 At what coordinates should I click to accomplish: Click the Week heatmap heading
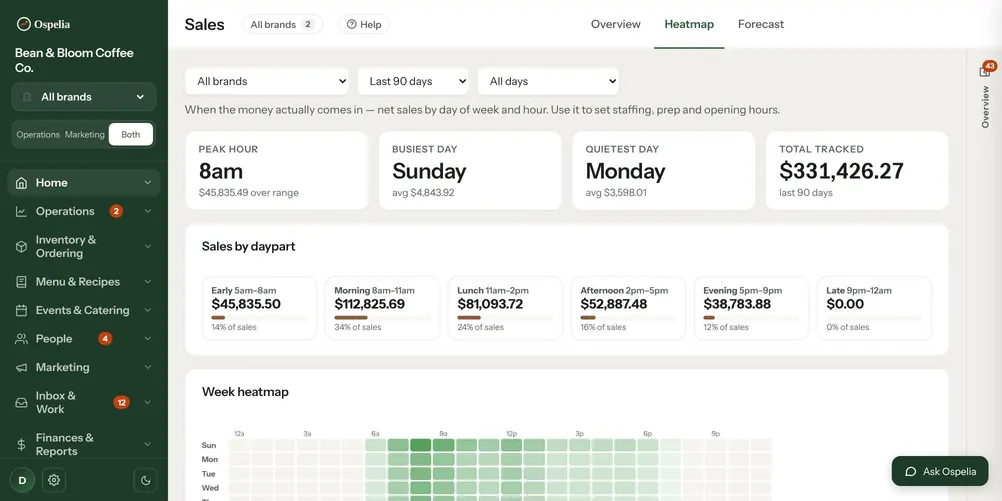click(x=245, y=392)
